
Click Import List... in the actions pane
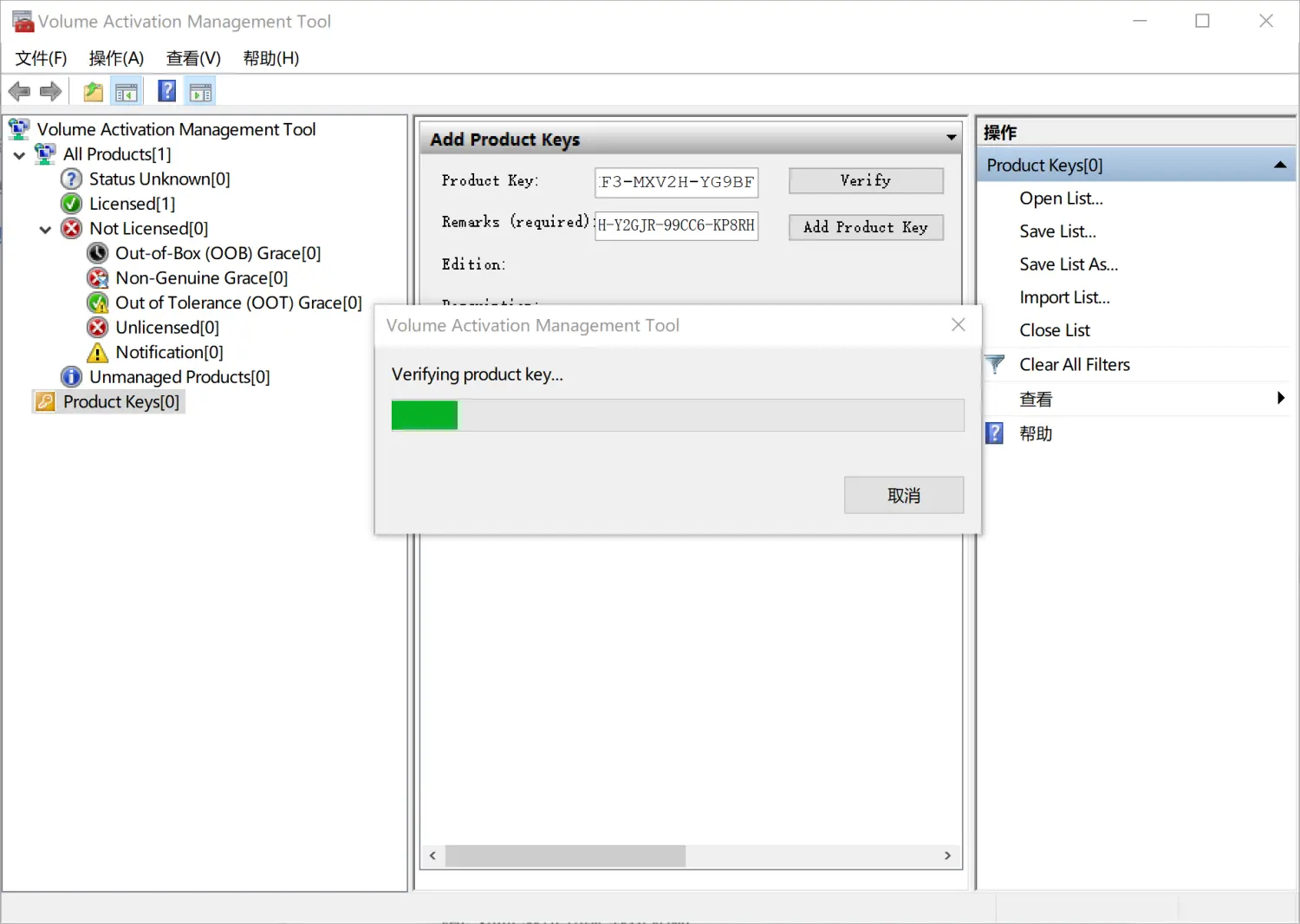pos(1064,297)
